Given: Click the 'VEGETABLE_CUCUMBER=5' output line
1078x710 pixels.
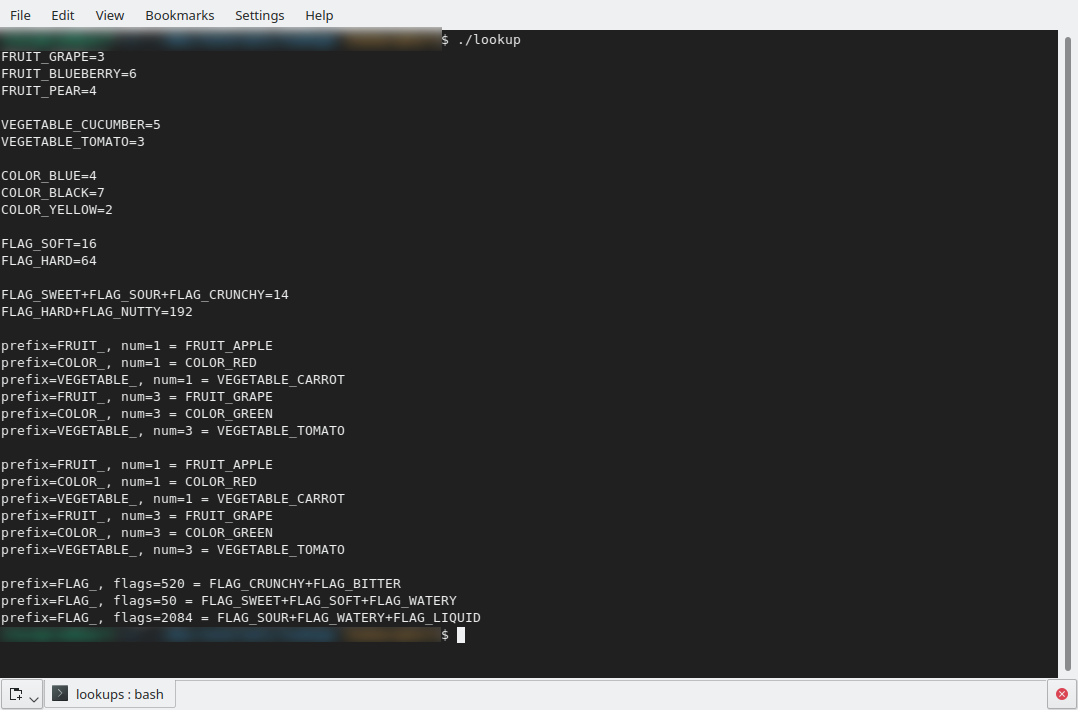Looking at the screenshot, I should coord(81,125).
